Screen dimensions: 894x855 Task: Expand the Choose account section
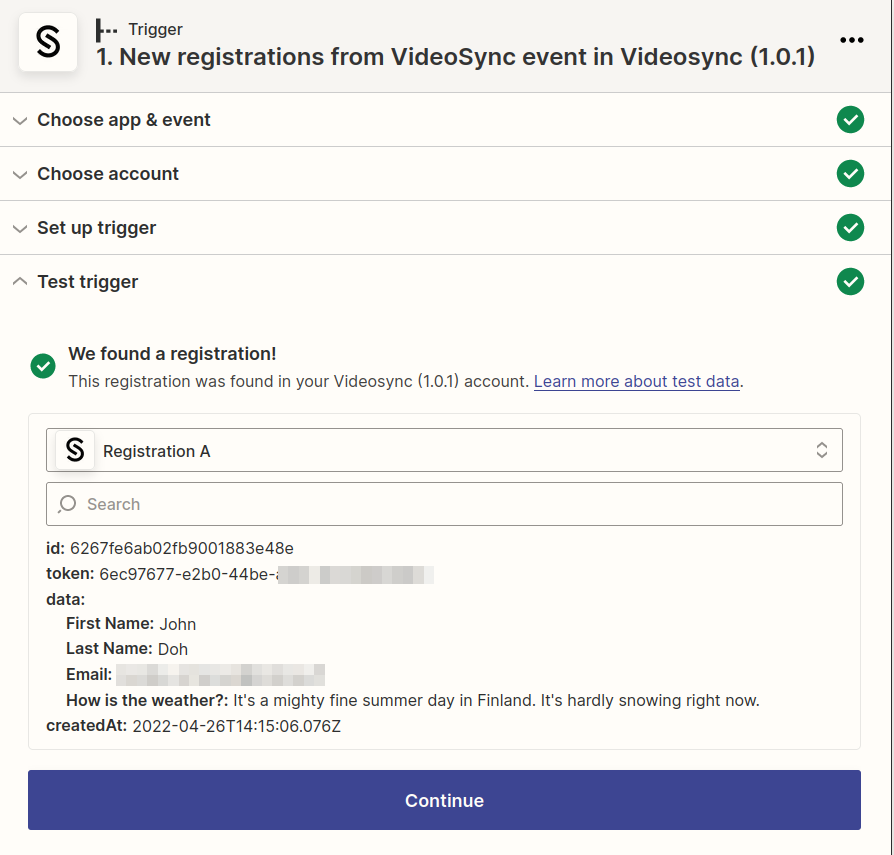[x=108, y=174]
